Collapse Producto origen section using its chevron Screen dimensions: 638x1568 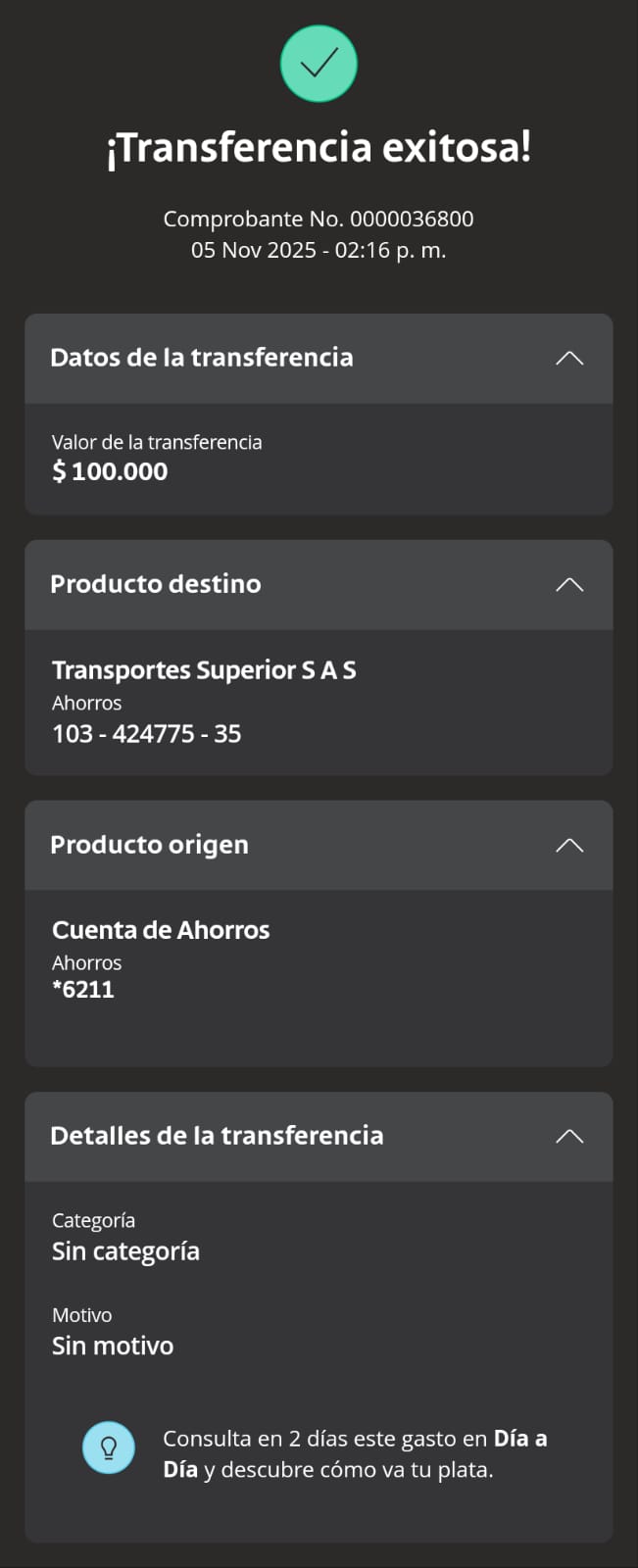tap(569, 846)
